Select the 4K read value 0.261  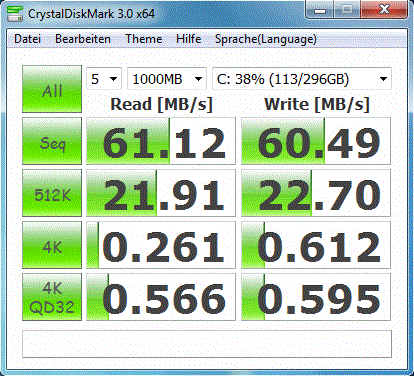[x=161, y=245]
